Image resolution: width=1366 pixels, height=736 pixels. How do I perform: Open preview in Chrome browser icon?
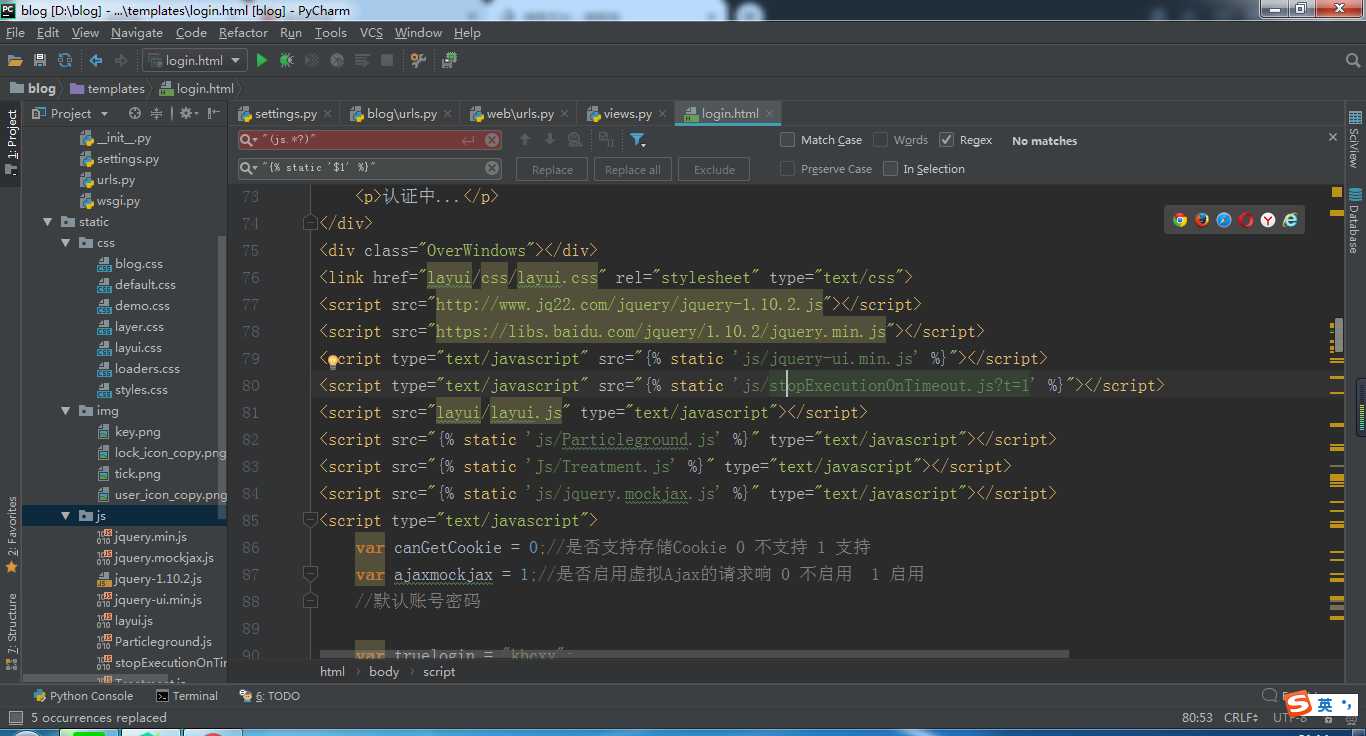tap(1180, 220)
